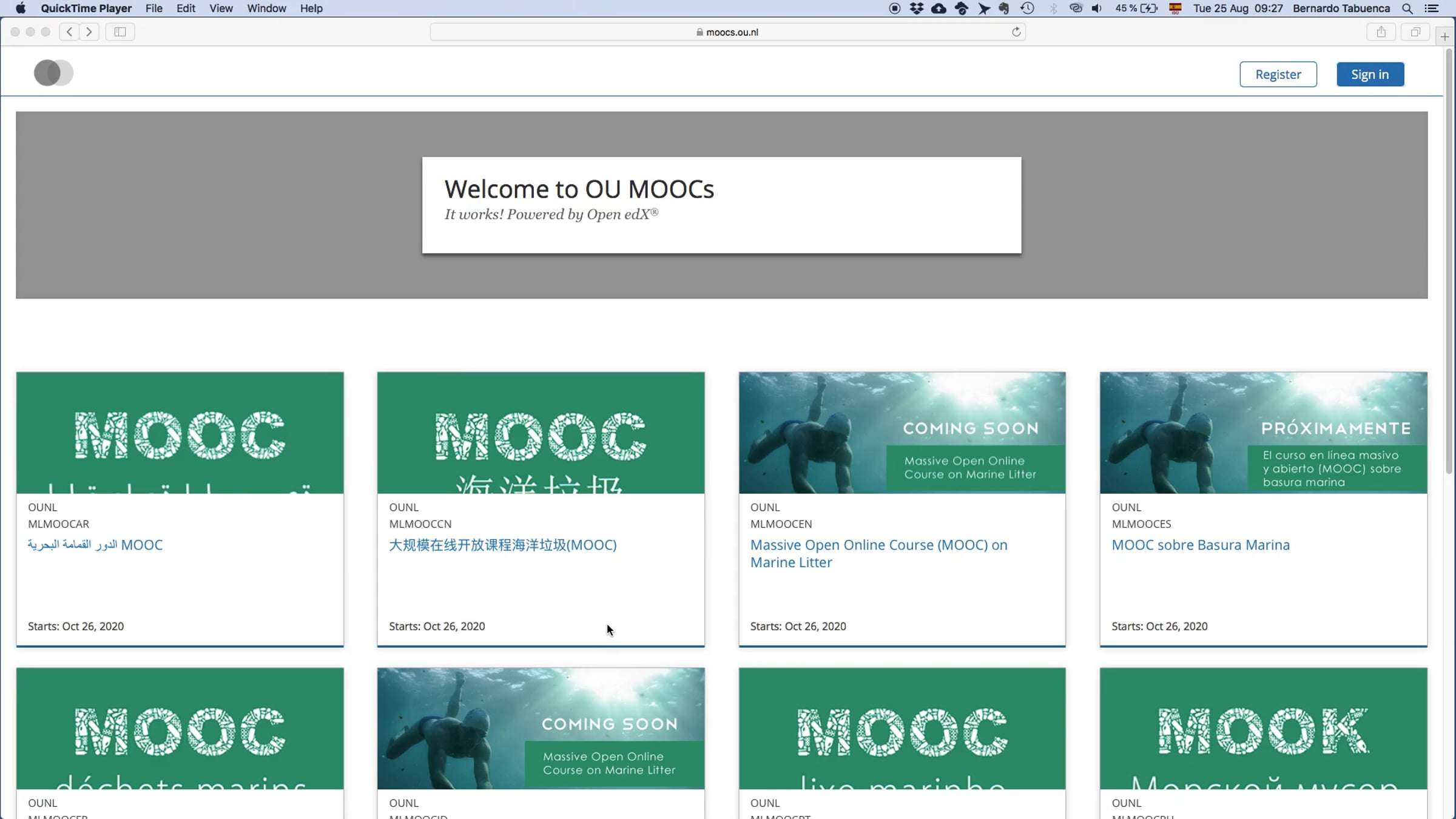Click the cloud upload menu bar icon

(x=939, y=8)
